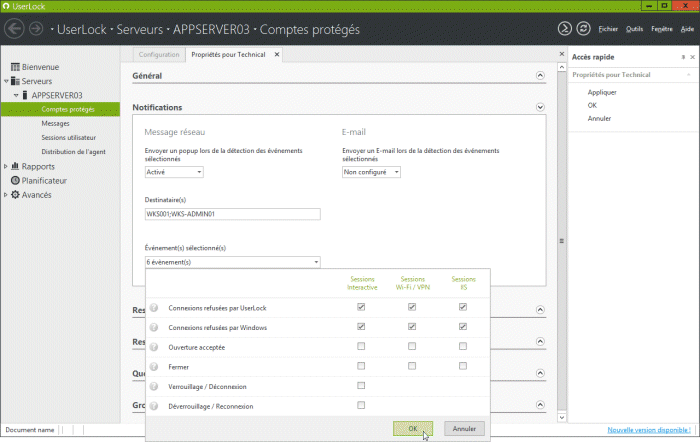Click help icon next to Déverrouillage / Reconnexion
Screen dimensions: 700x442
point(154,406)
